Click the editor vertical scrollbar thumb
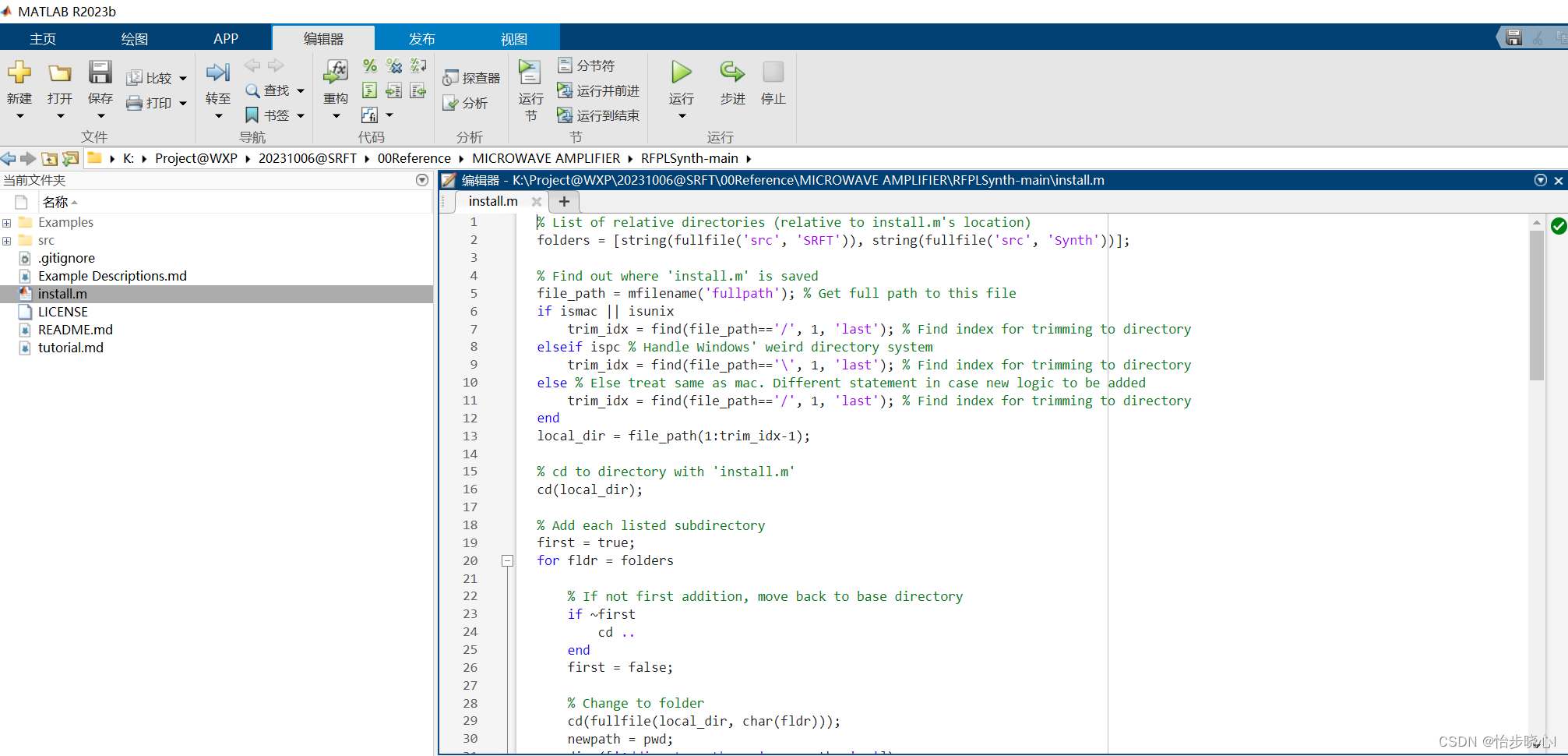The image size is (1568, 756). pyautogui.click(x=1536, y=306)
